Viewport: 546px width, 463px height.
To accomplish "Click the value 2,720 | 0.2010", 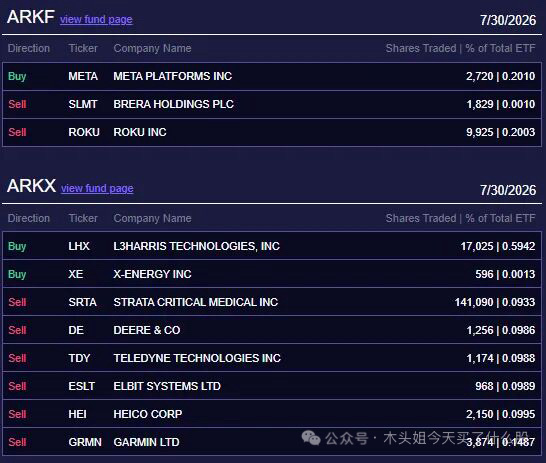I will point(500,76).
